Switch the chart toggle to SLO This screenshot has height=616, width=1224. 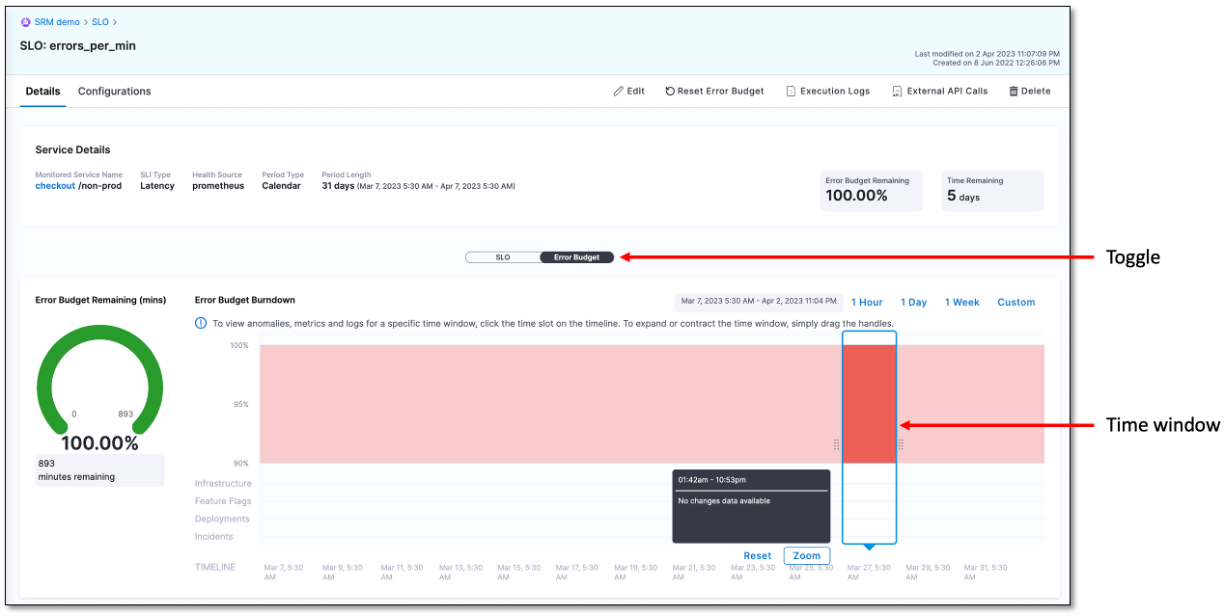click(502, 257)
